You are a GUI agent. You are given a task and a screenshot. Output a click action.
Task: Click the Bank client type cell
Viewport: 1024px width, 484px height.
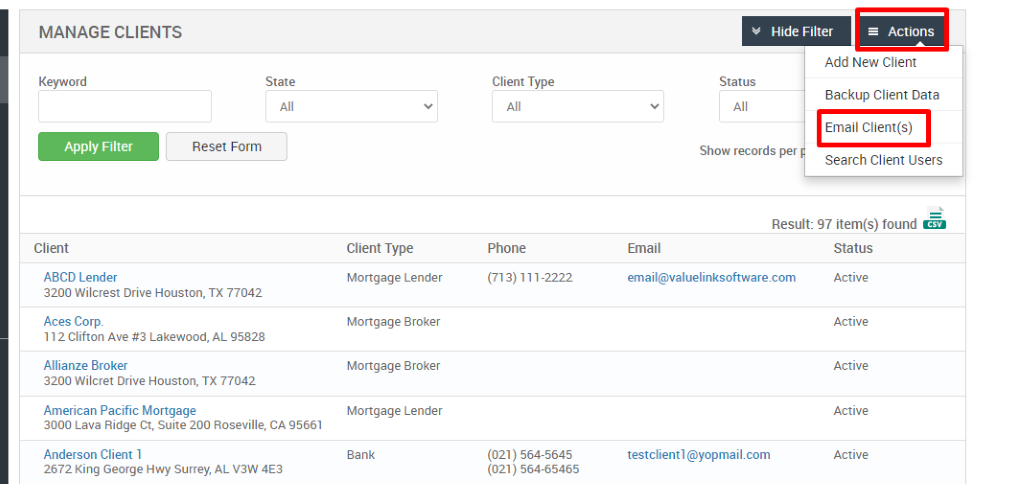[x=360, y=454]
